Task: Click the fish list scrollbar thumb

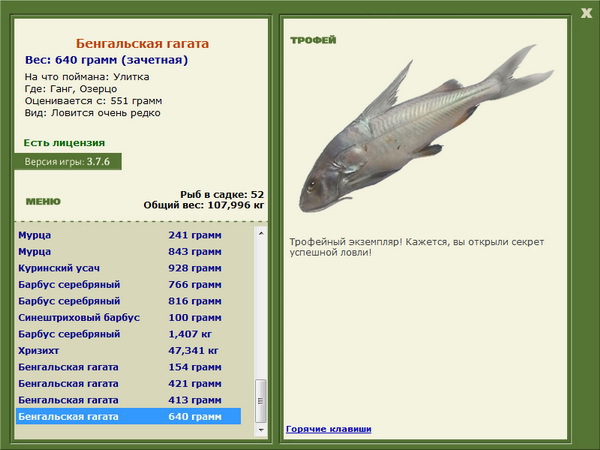Action: (261, 401)
